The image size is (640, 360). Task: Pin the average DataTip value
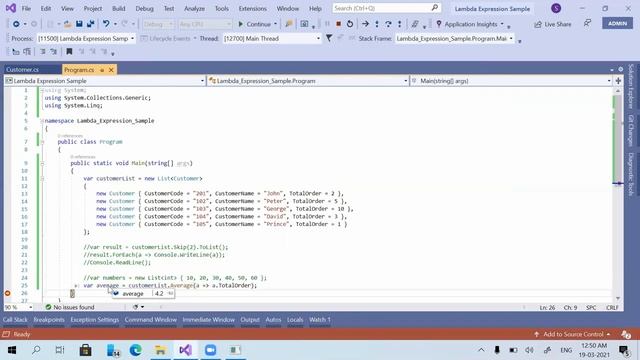171,293
